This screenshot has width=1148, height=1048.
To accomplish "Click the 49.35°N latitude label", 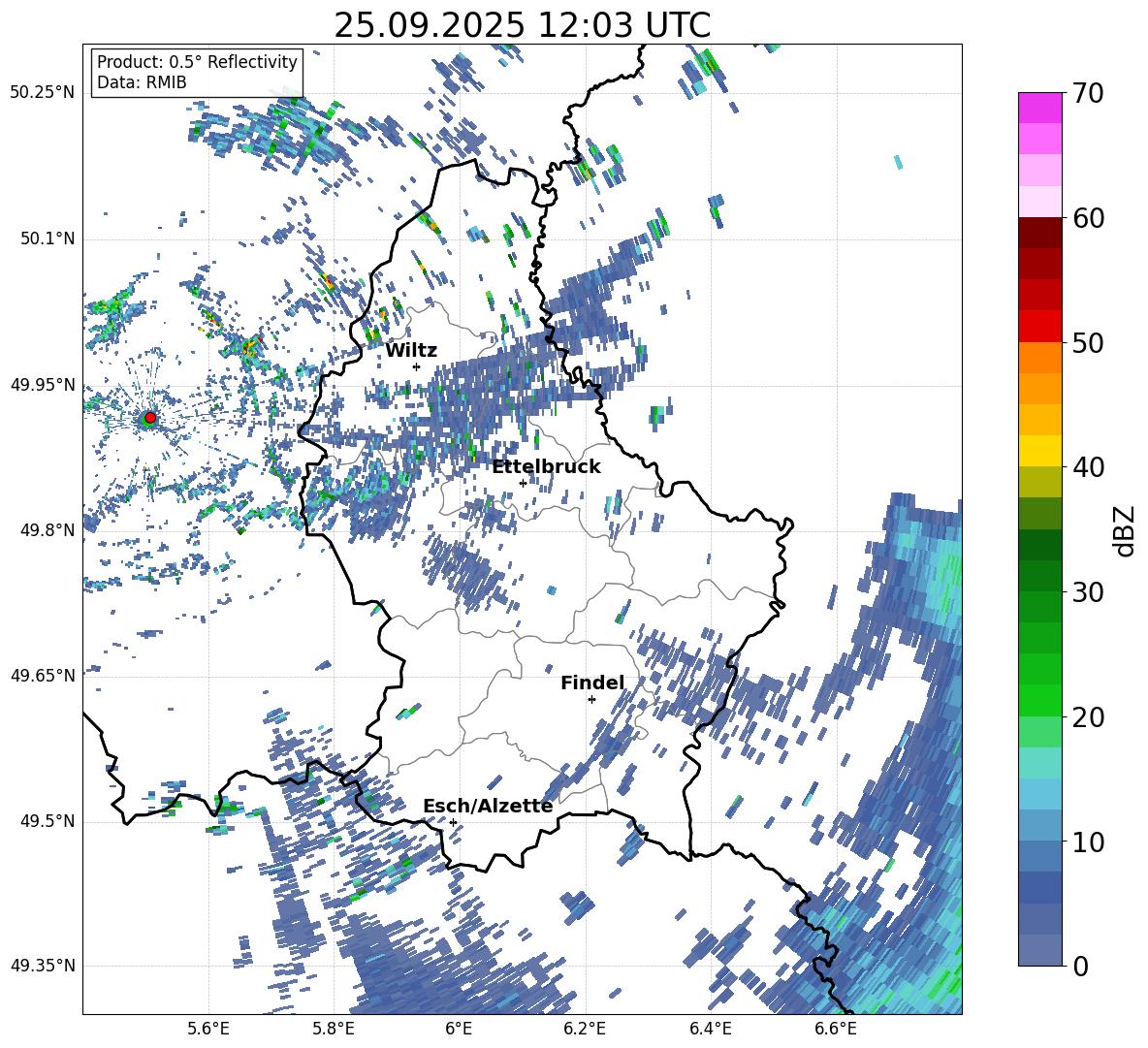I will point(43,966).
